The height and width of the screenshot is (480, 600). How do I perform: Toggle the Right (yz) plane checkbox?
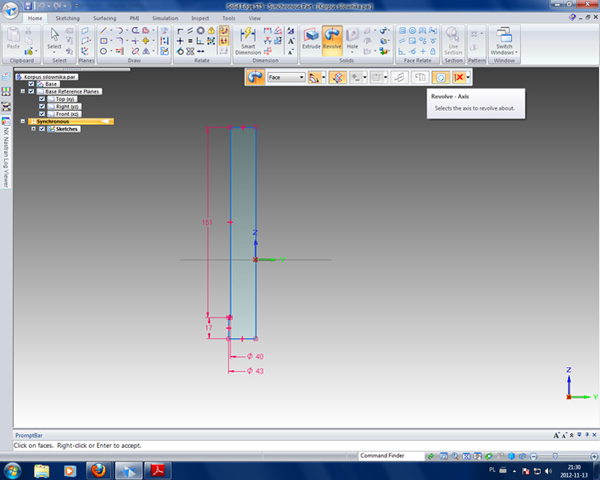(x=42, y=106)
